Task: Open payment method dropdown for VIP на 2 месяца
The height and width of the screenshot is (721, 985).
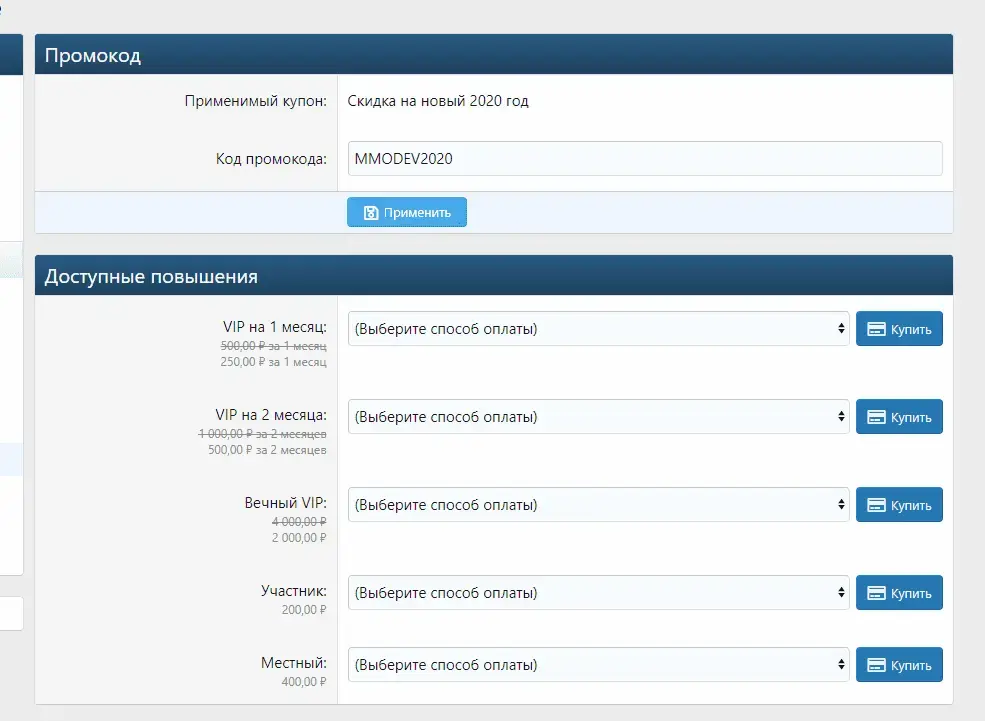Action: pyautogui.click(x=598, y=416)
